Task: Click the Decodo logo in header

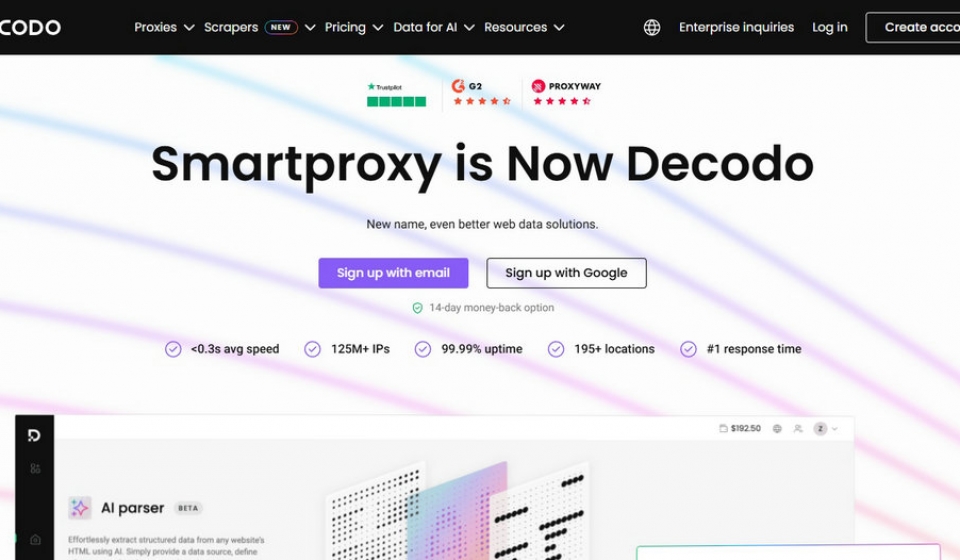Action: [x=30, y=28]
